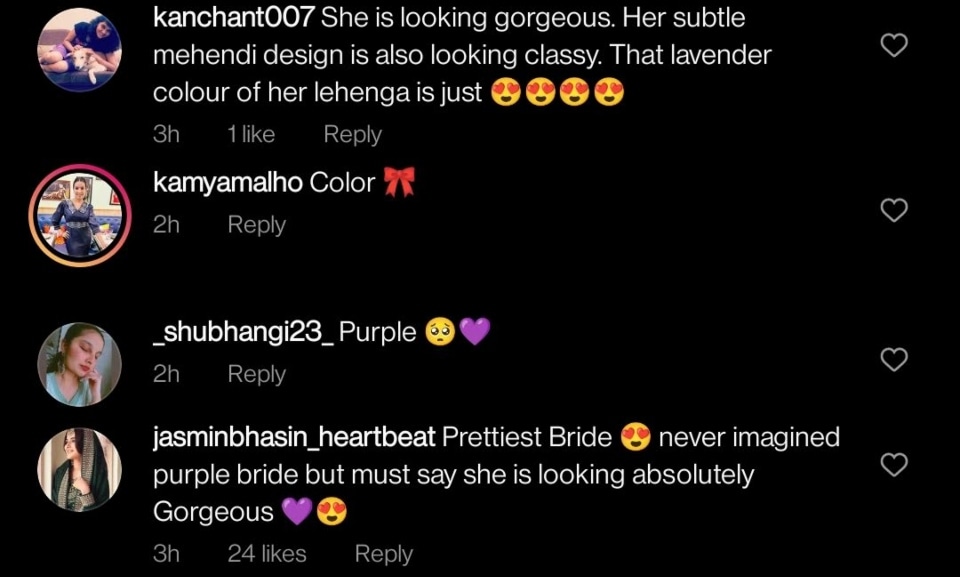Tap heart beside _shubhangi23_ Purple comment

[x=894, y=360]
